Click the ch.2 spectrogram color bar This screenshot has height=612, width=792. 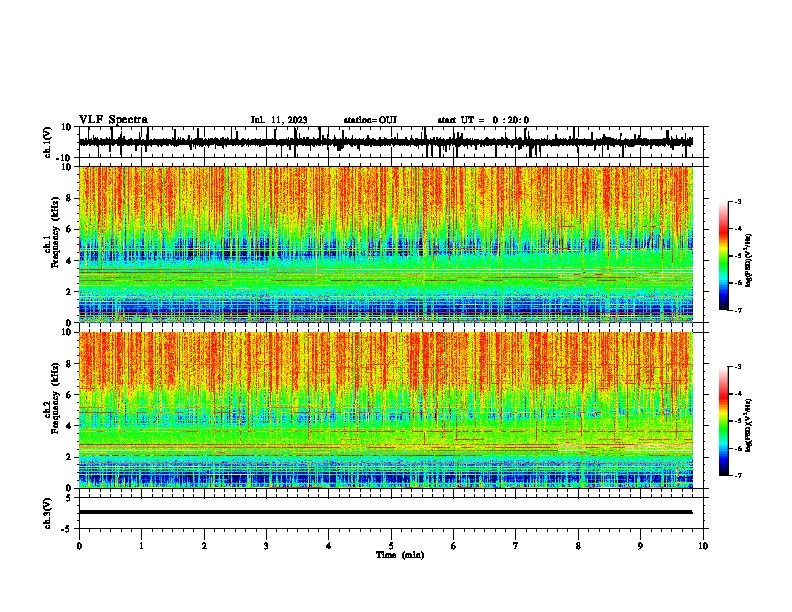pyautogui.click(x=723, y=421)
